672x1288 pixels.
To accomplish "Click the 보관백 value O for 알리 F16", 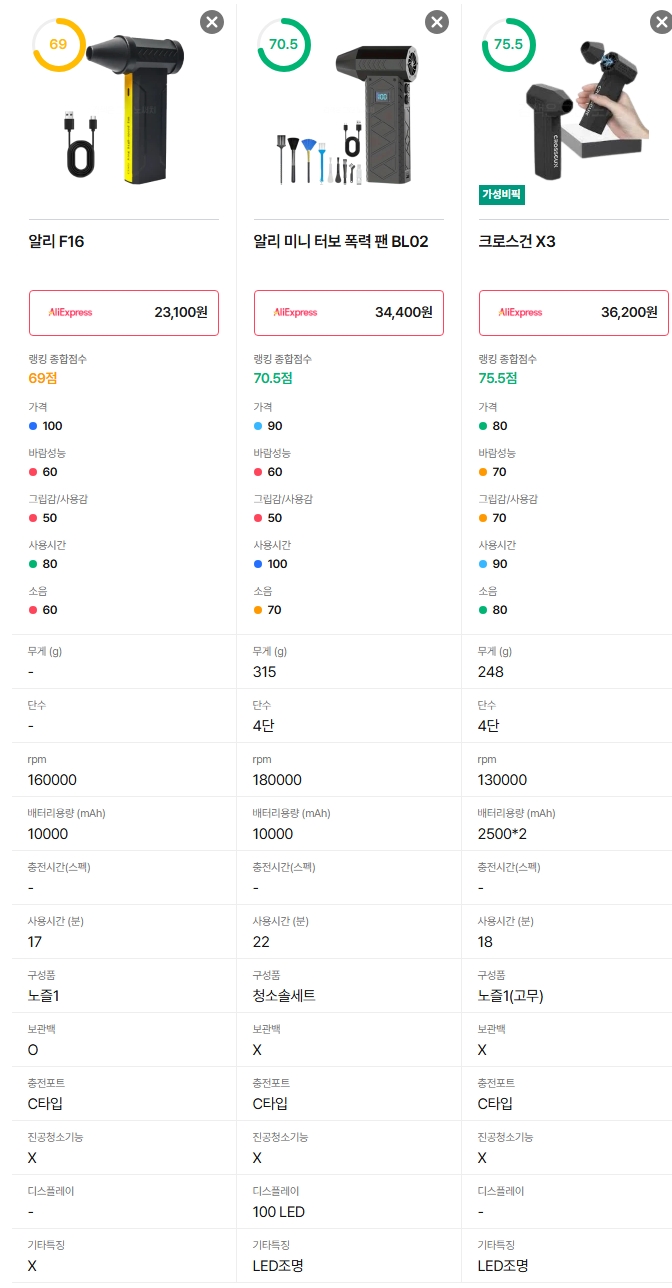I will click(33, 1050).
